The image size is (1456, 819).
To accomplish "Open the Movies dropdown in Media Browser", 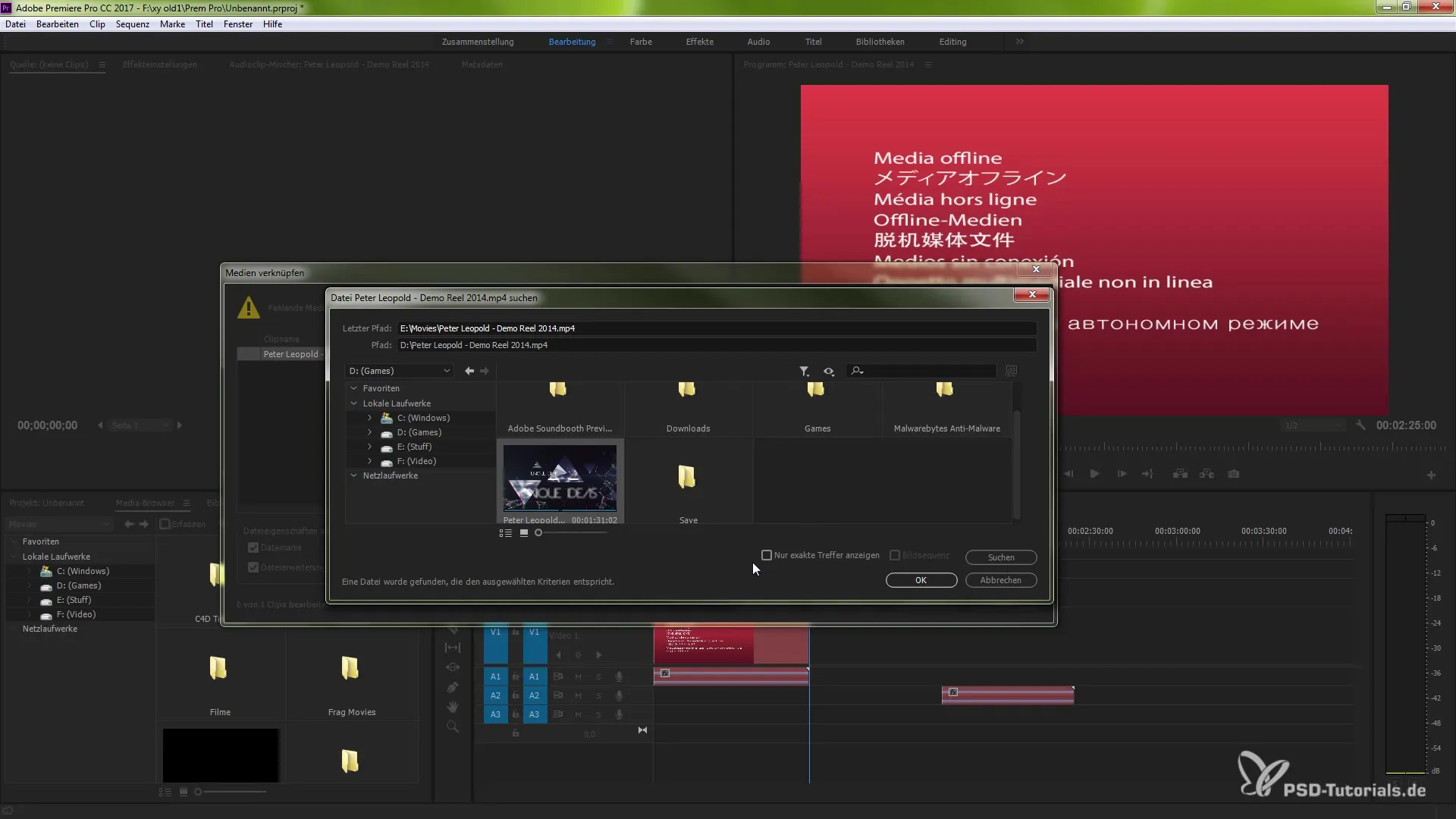I will [59, 524].
